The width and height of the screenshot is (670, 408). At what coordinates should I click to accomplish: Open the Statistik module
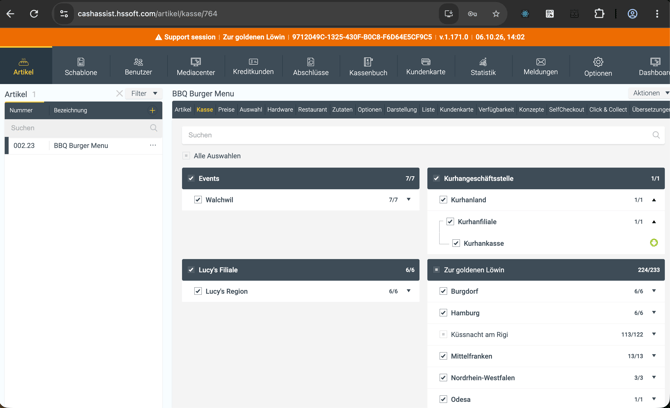(x=483, y=67)
